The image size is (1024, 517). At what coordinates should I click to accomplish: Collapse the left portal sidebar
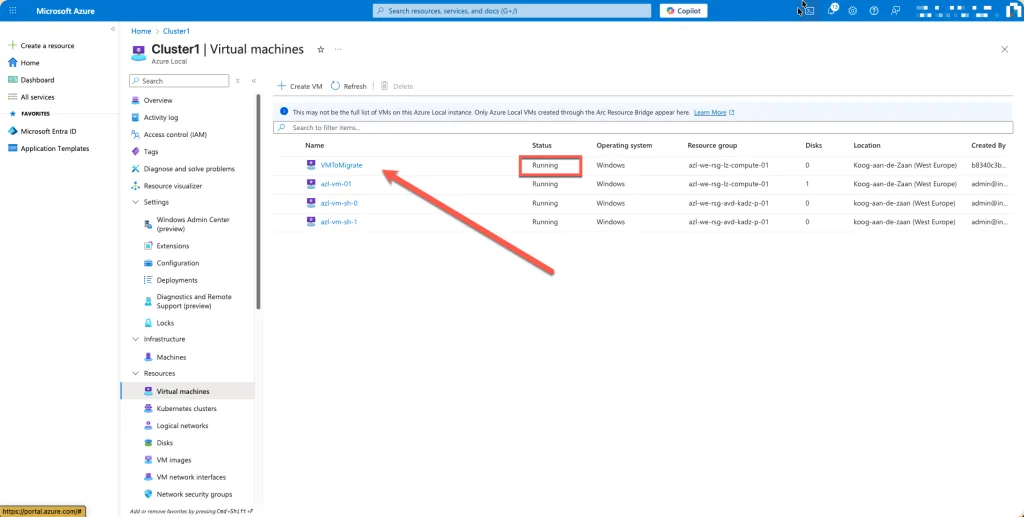click(x=112, y=30)
